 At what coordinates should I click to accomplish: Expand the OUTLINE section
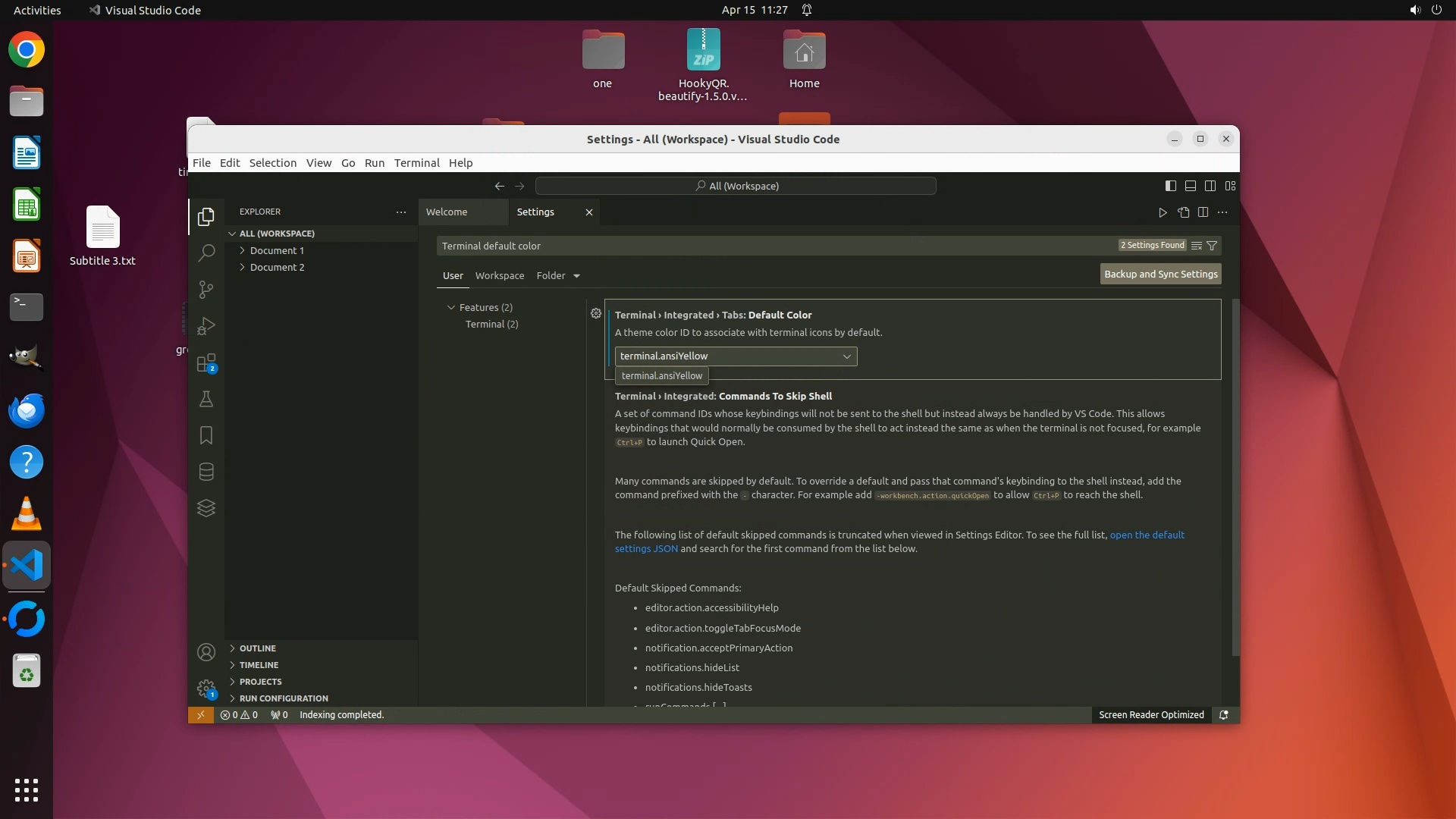pyautogui.click(x=257, y=648)
